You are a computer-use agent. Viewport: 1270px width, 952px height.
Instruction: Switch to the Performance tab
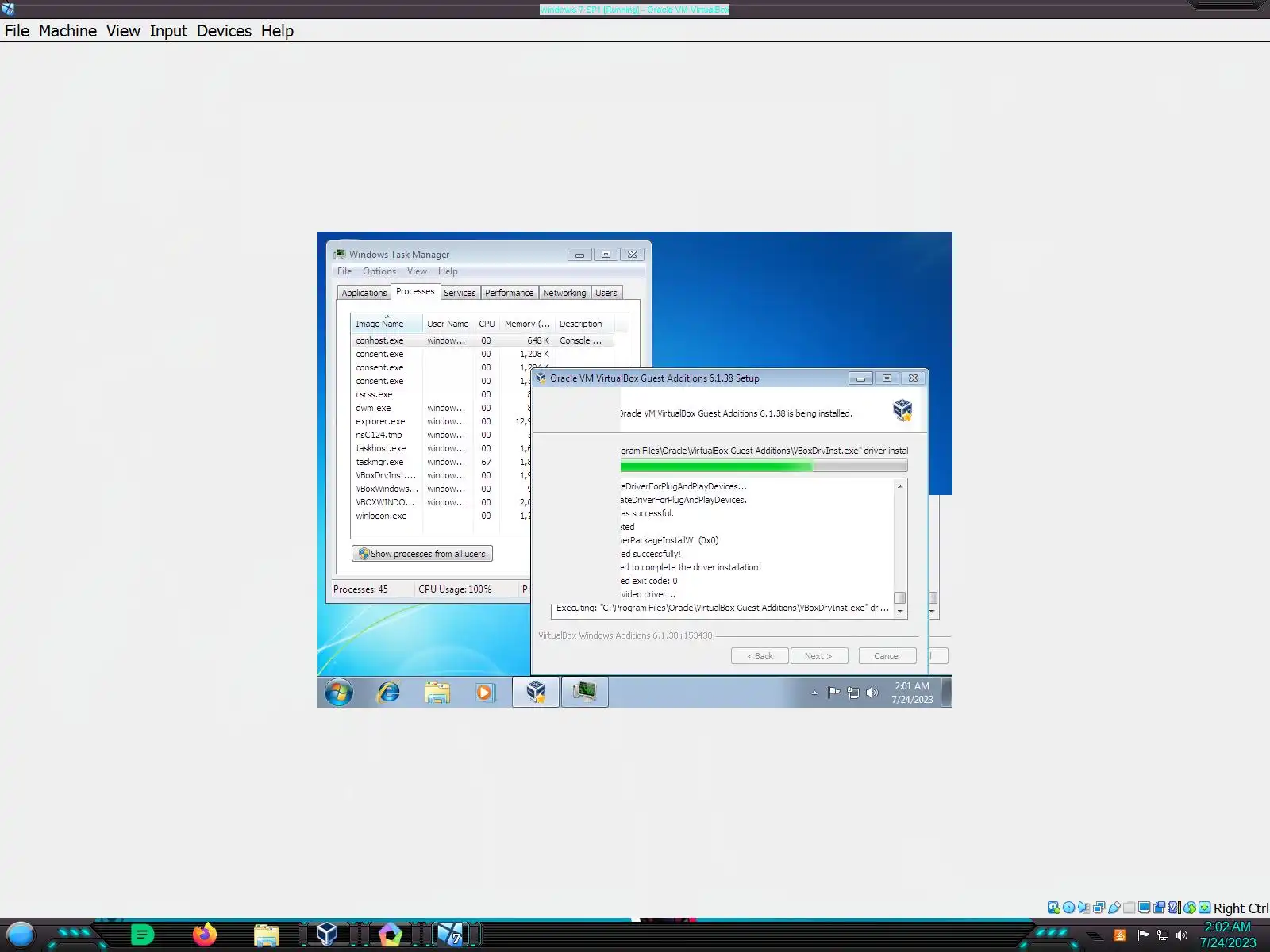point(509,293)
